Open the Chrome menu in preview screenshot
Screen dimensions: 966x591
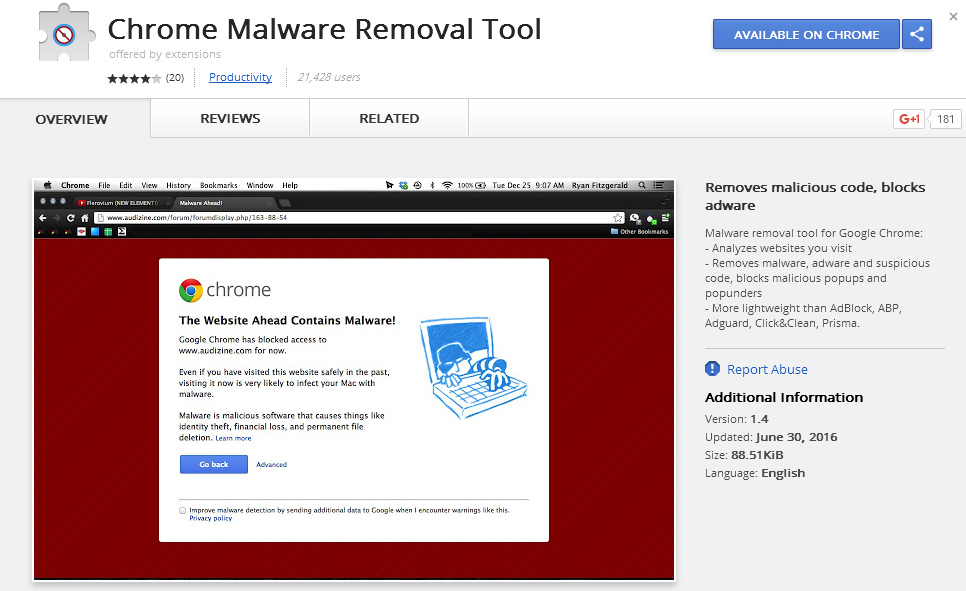coord(75,185)
